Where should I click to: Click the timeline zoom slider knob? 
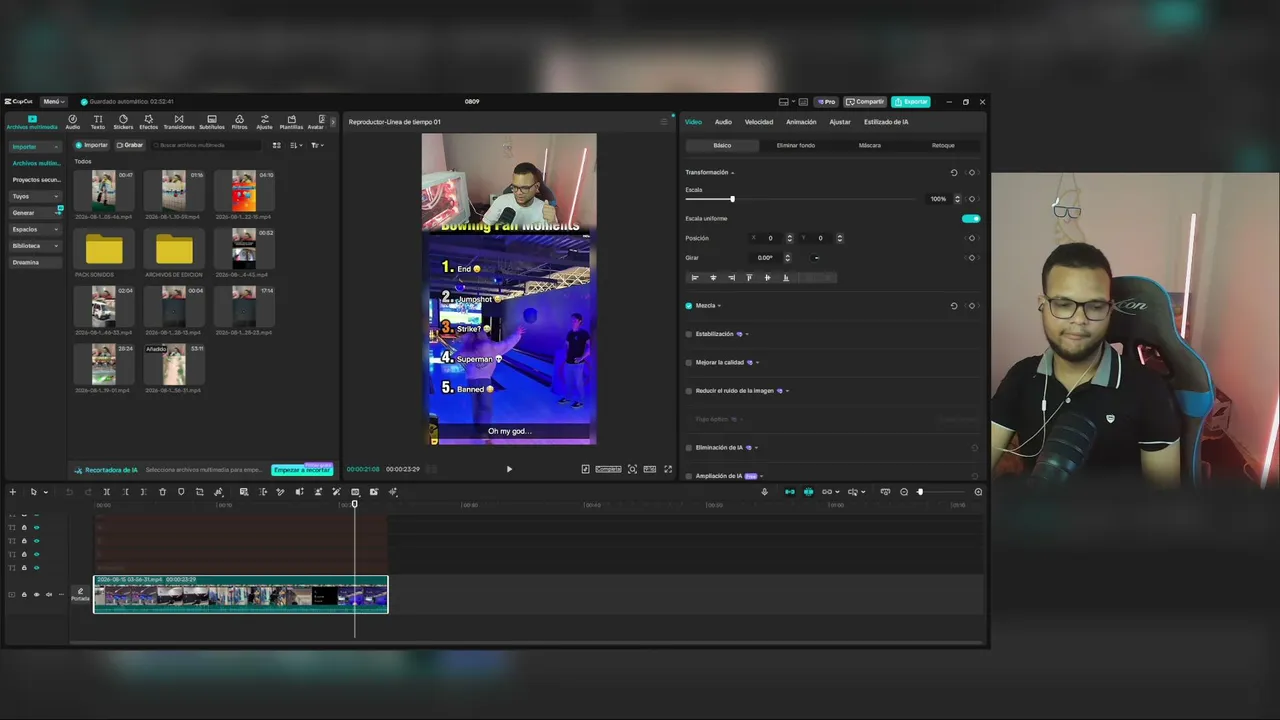(x=920, y=492)
